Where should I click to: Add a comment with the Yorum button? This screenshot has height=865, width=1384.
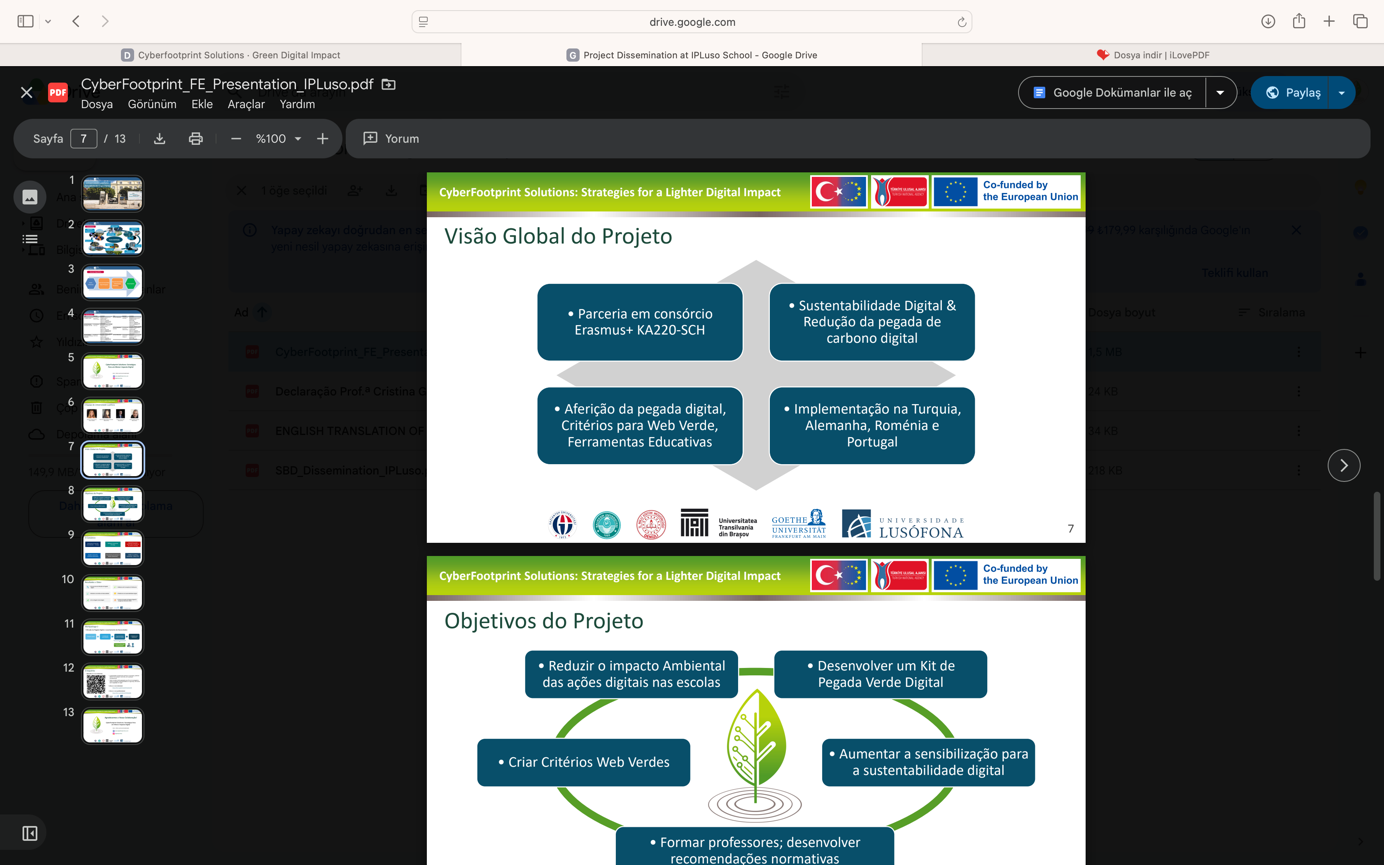coord(391,139)
